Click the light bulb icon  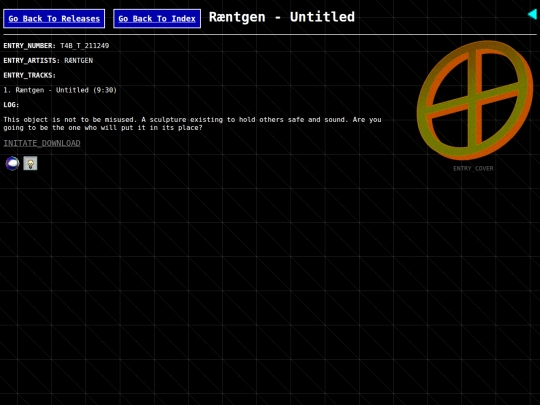click(x=30, y=163)
